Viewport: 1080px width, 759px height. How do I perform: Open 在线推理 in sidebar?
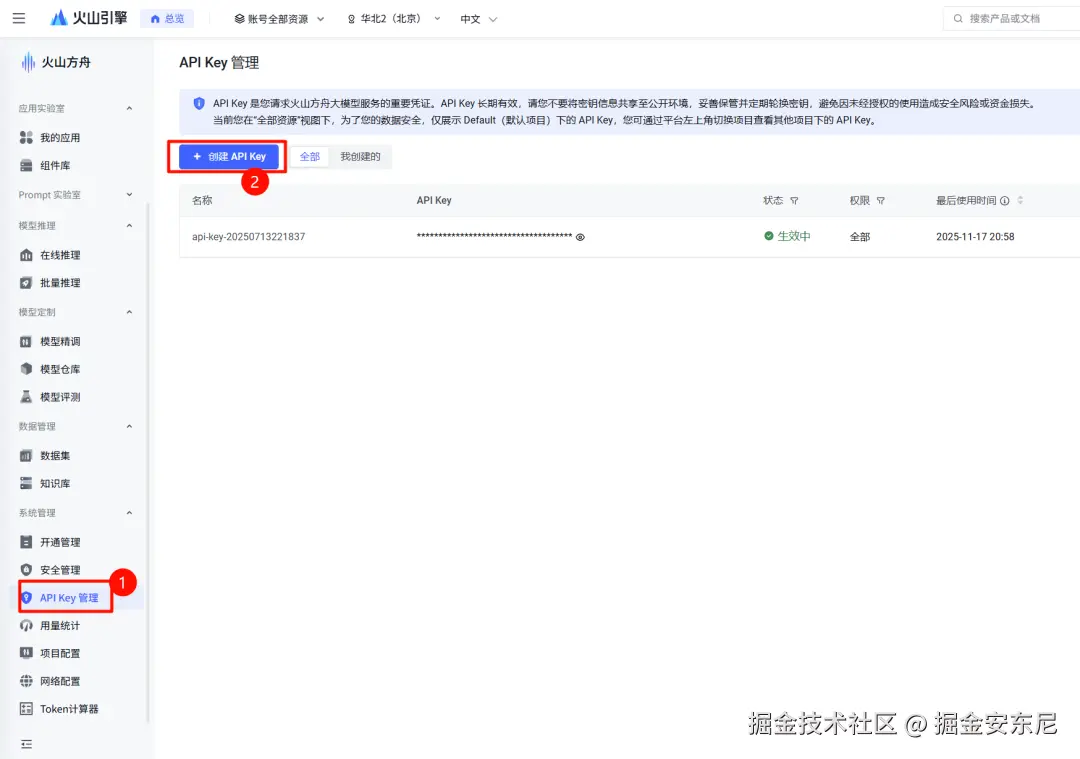pyautogui.click(x=60, y=255)
